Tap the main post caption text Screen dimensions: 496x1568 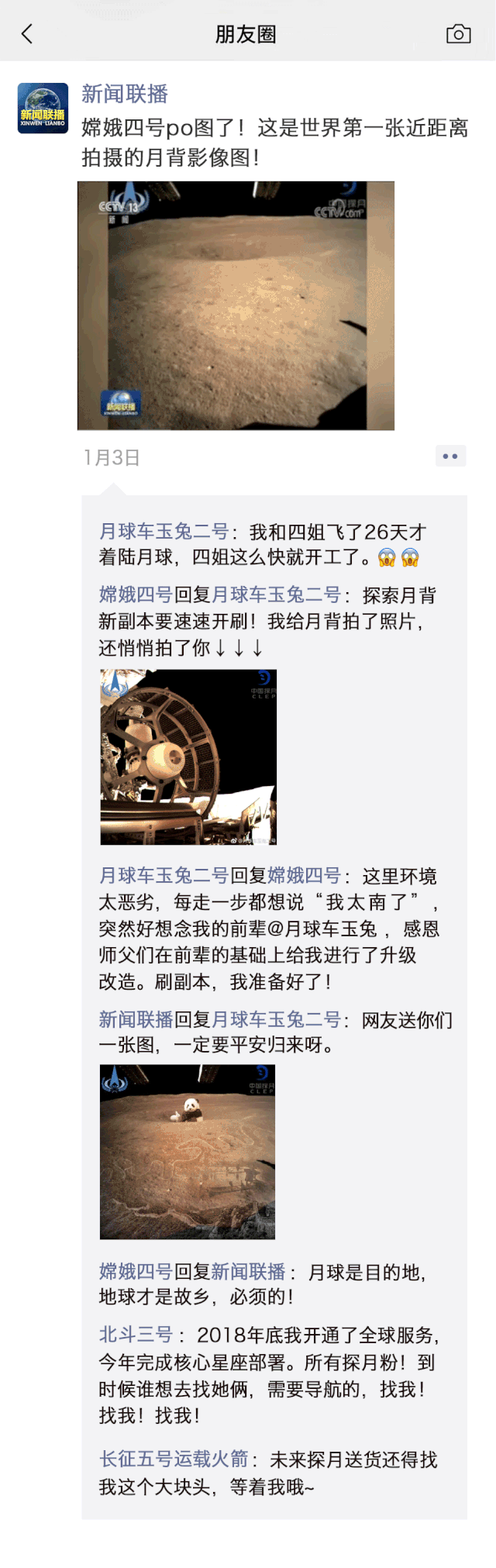(x=275, y=143)
